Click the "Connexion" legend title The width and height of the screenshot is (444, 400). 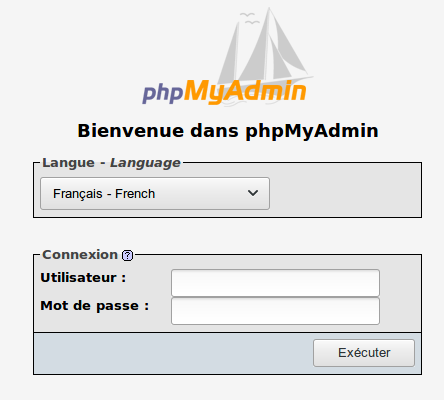tap(80, 255)
